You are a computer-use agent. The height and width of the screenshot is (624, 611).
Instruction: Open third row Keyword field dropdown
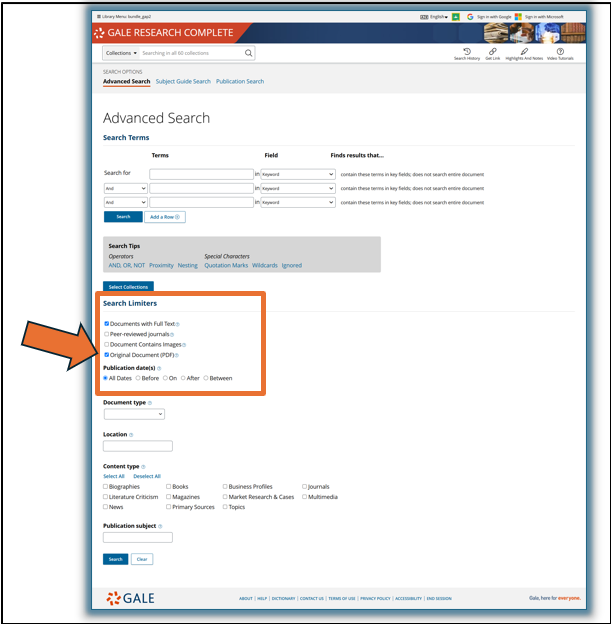298,202
